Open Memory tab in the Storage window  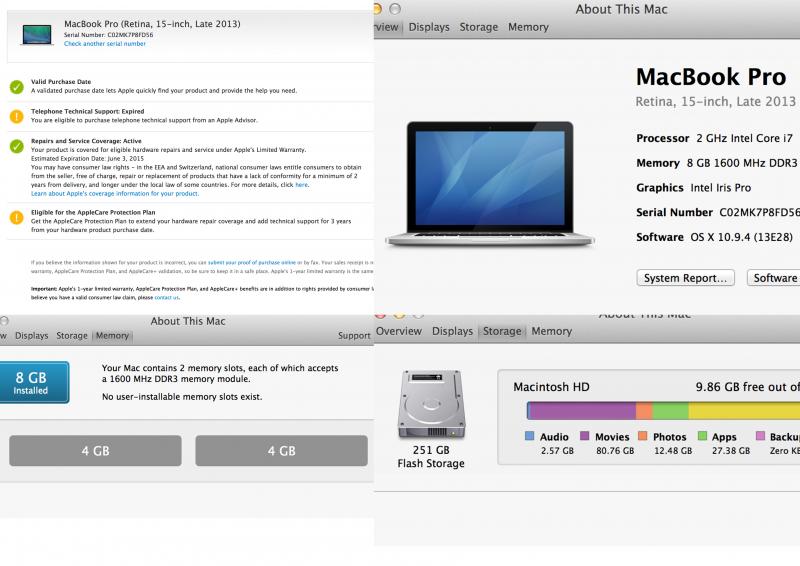click(552, 331)
